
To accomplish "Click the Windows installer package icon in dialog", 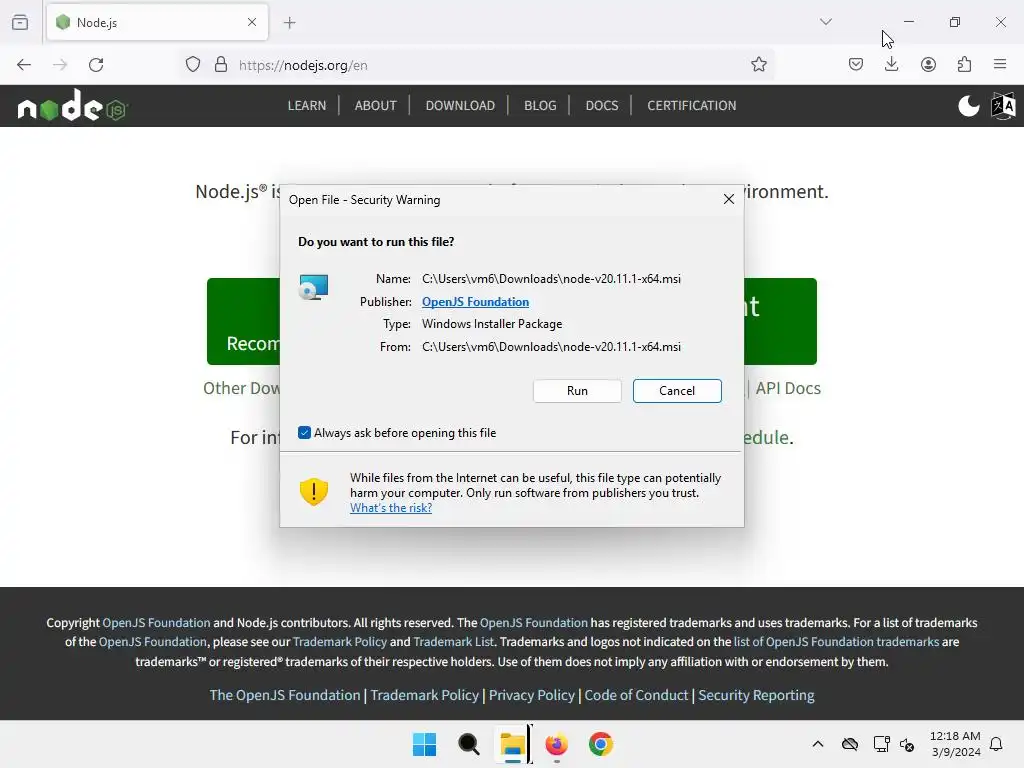I will coord(313,287).
